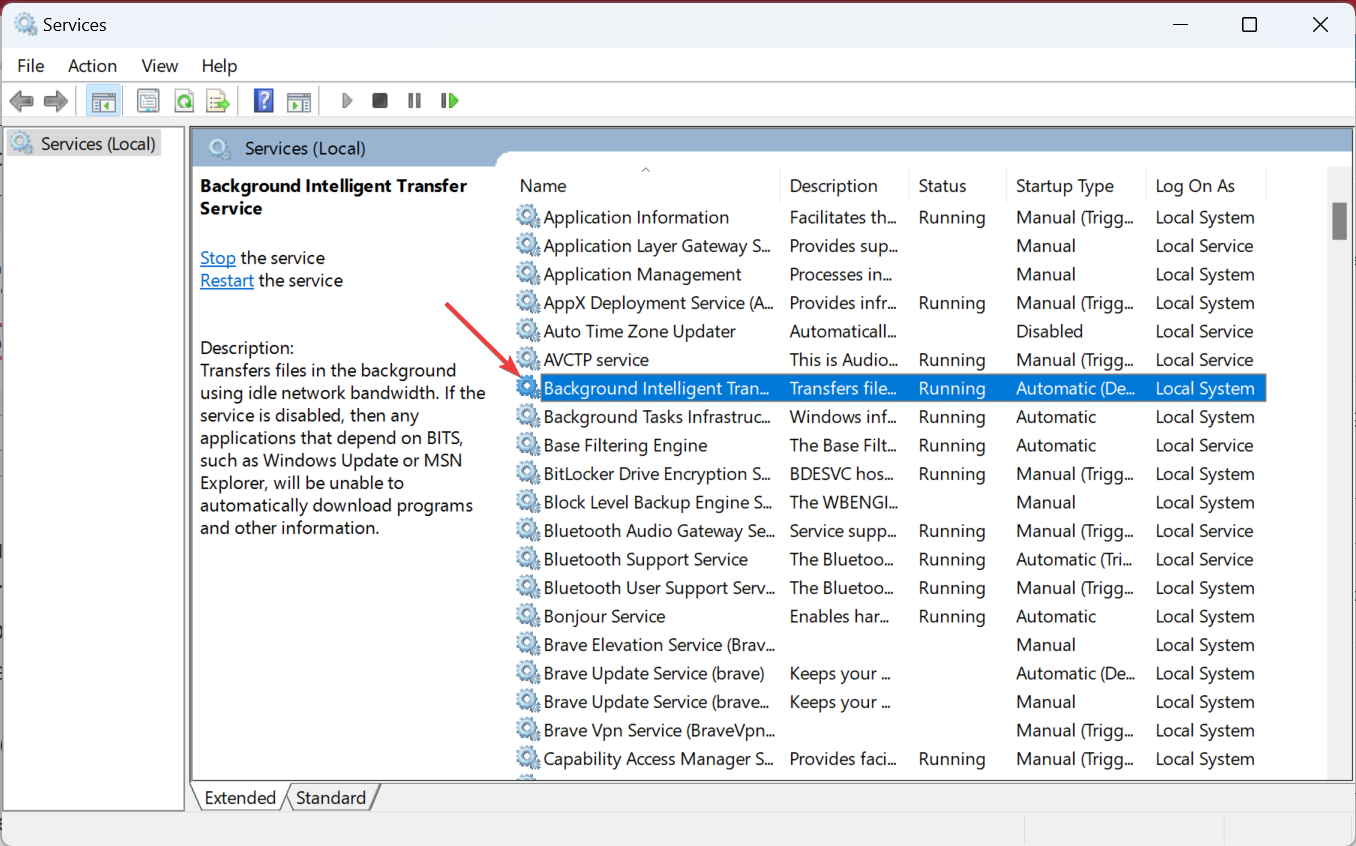Click the gear icon beside Application Information

(x=528, y=217)
